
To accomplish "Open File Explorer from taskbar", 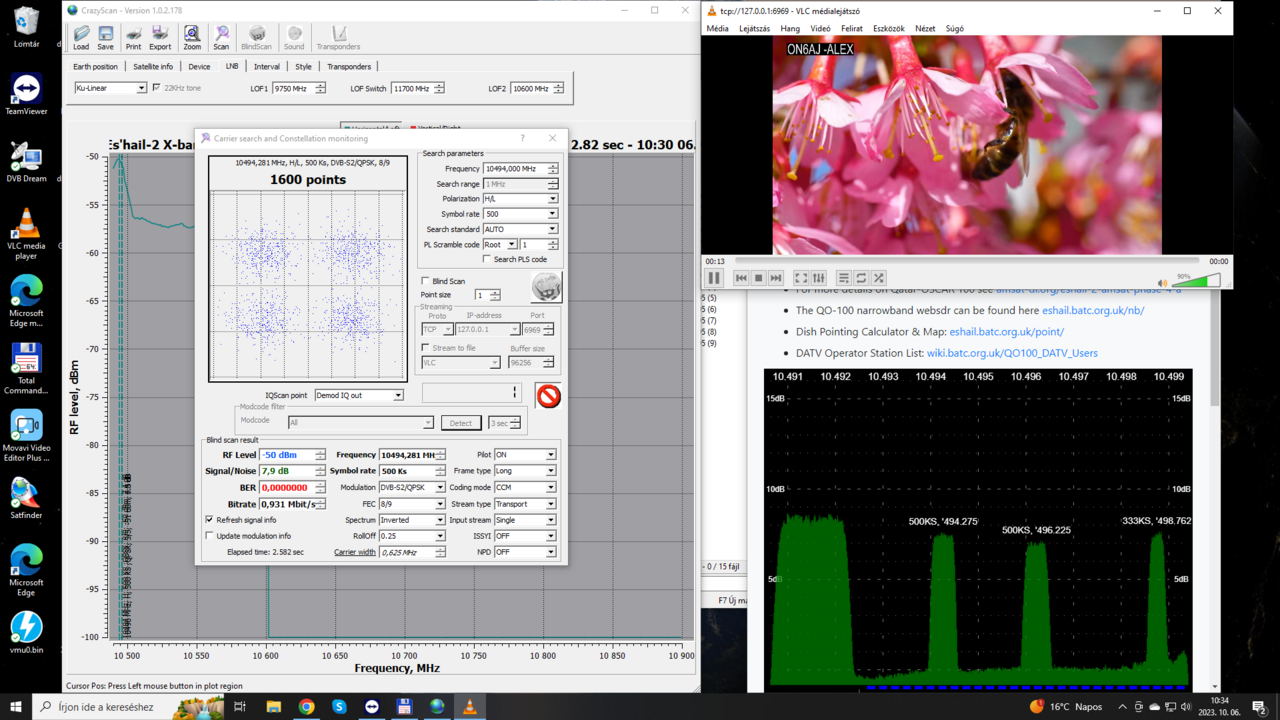I will pyautogui.click(x=273, y=706).
